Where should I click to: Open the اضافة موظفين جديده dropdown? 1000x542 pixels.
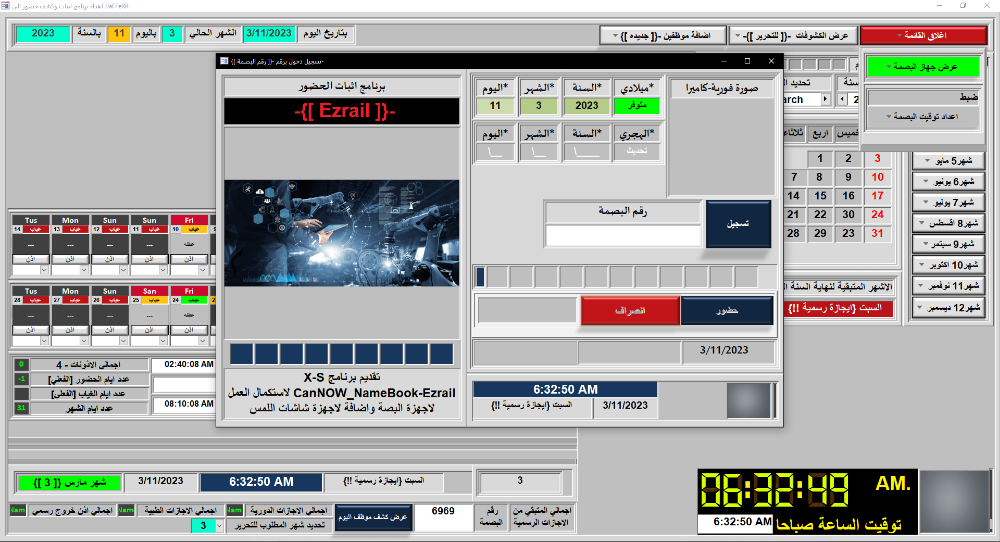click(663, 35)
